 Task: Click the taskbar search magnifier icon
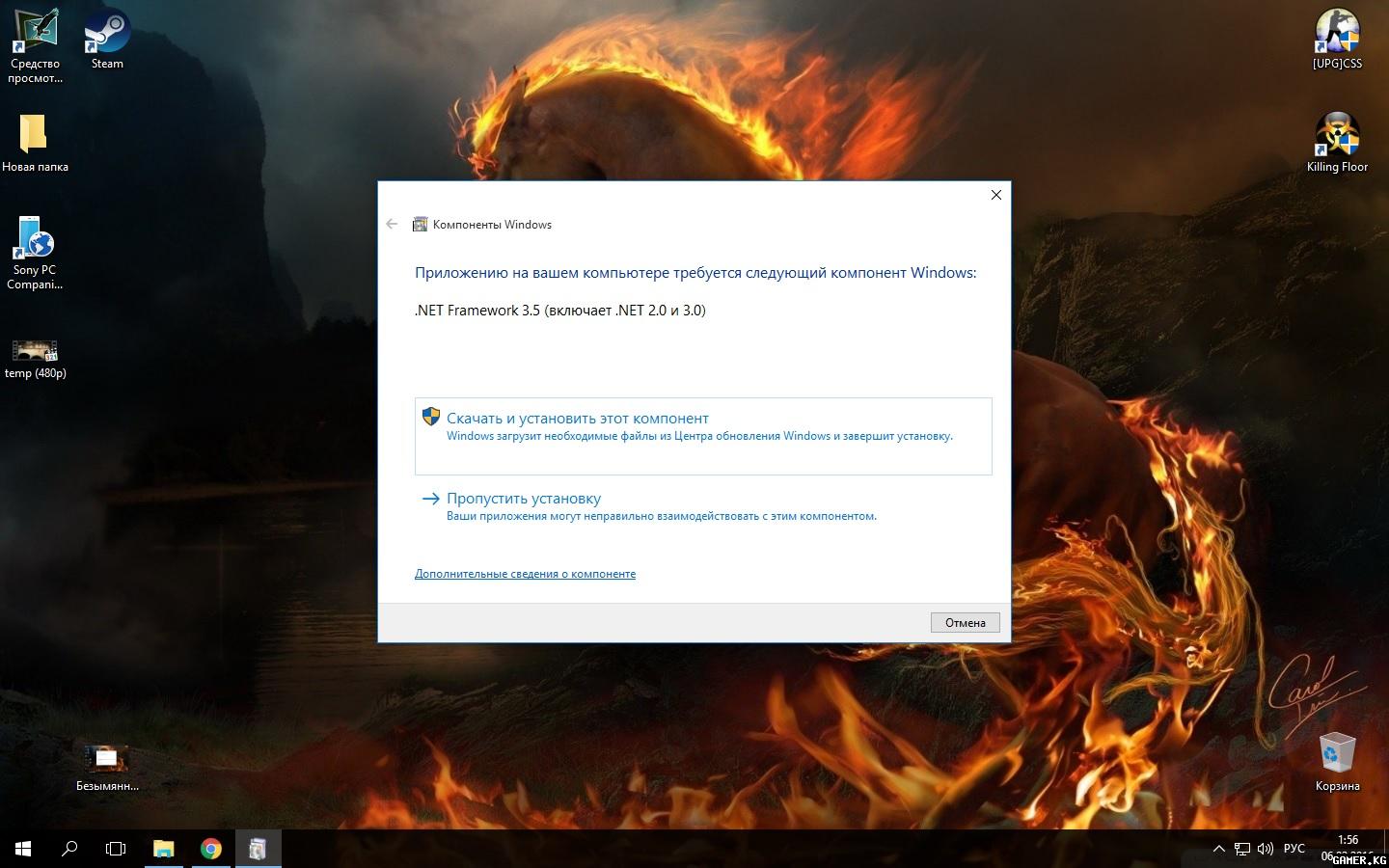[69, 849]
